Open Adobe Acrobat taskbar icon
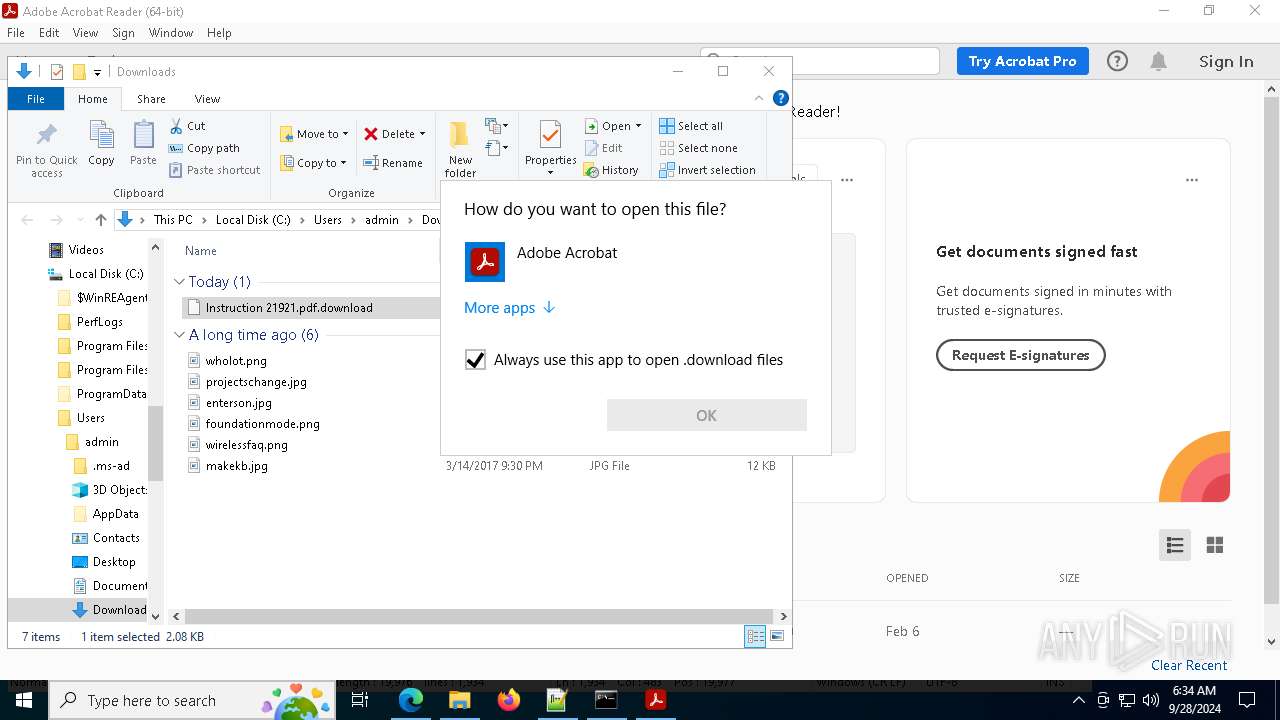This screenshot has height=720, width=1280. coord(656,700)
